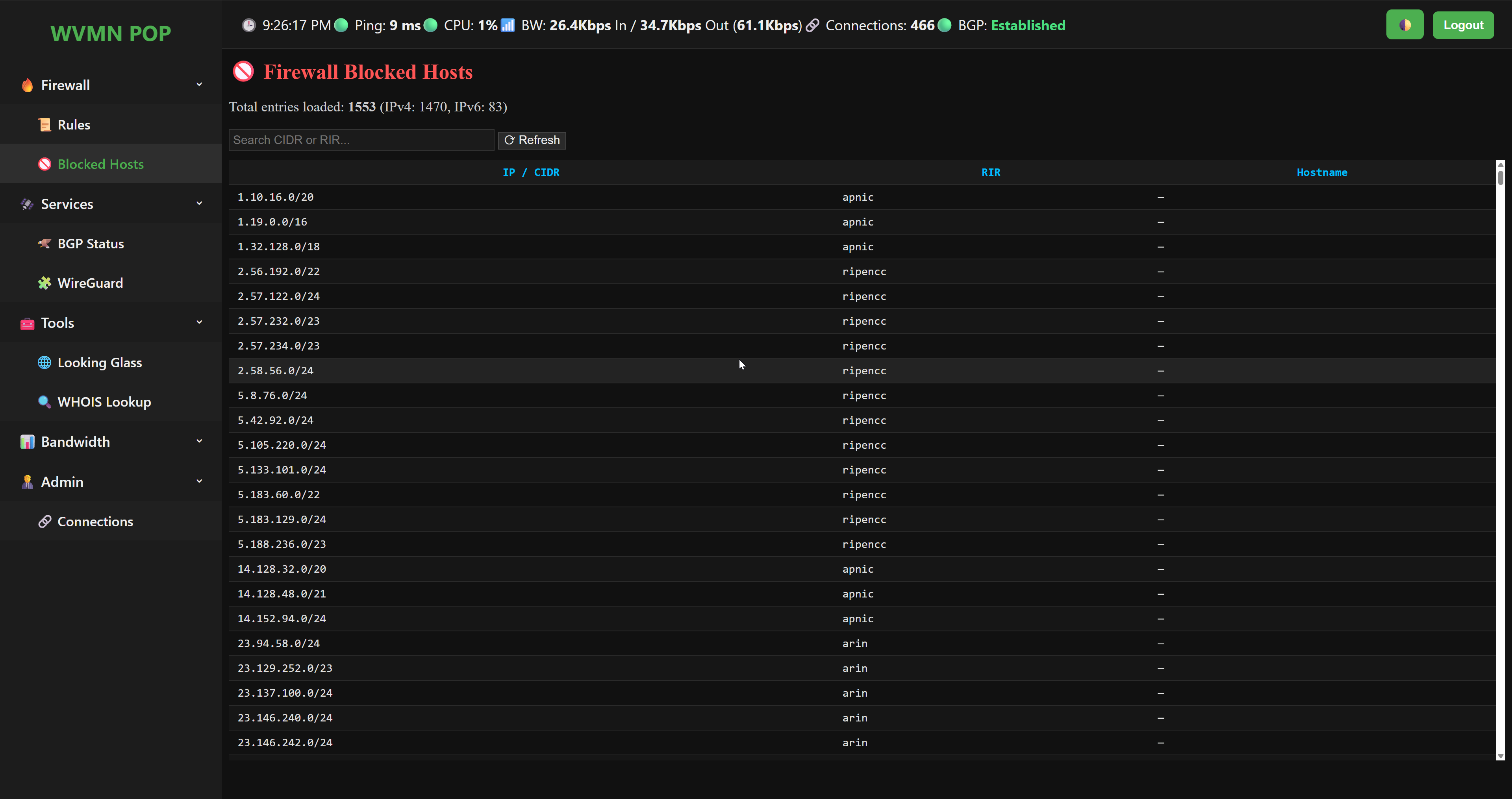Screen dimensions: 1512x799
Task: Sort by the RIR column header
Action: pos(990,172)
